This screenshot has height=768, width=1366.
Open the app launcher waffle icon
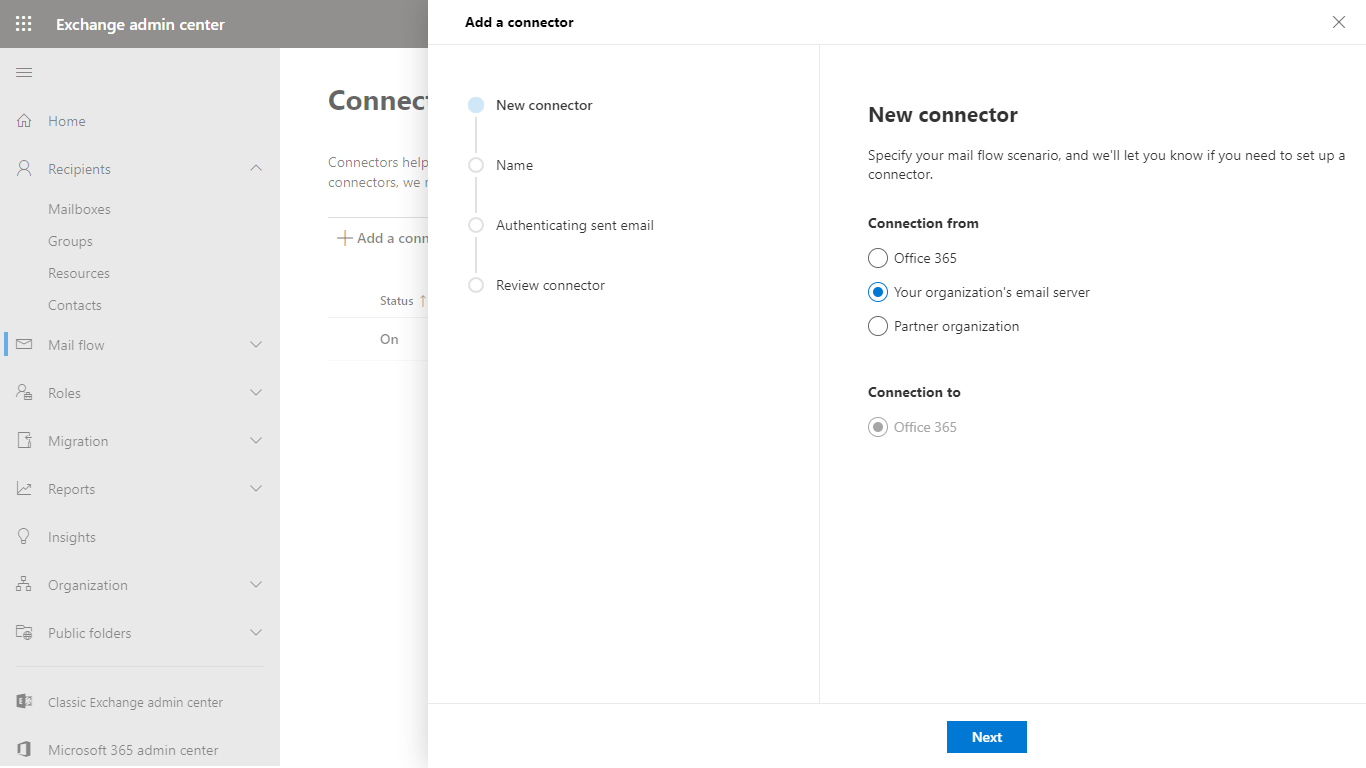24,24
